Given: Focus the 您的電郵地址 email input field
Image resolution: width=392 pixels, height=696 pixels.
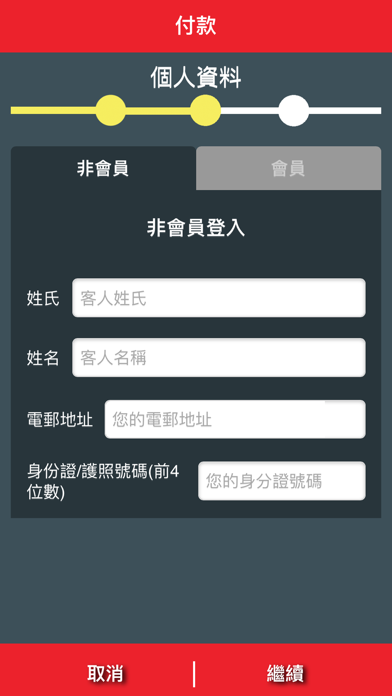Looking at the screenshot, I should pyautogui.click(x=235, y=419).
